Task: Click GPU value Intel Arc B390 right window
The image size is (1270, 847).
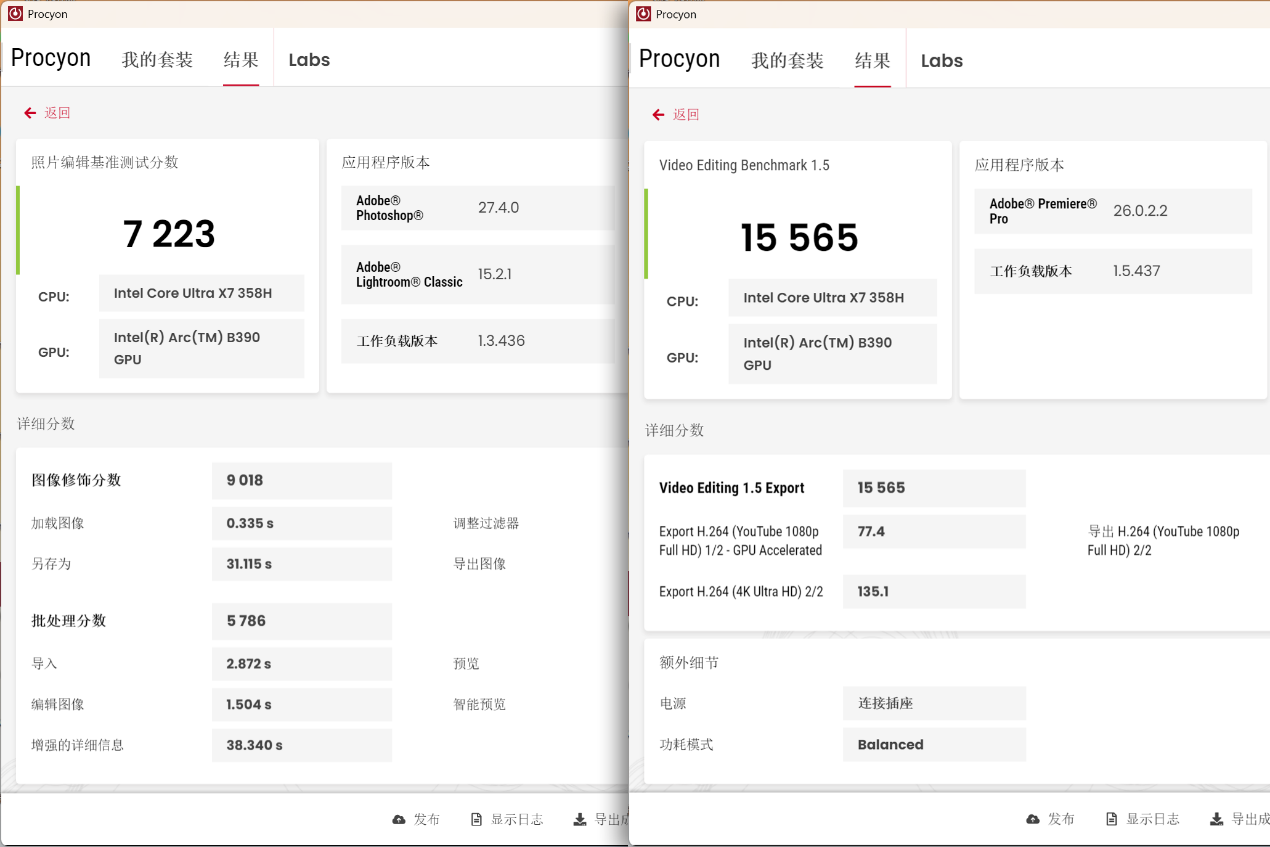Action: (x=832, y=353)
